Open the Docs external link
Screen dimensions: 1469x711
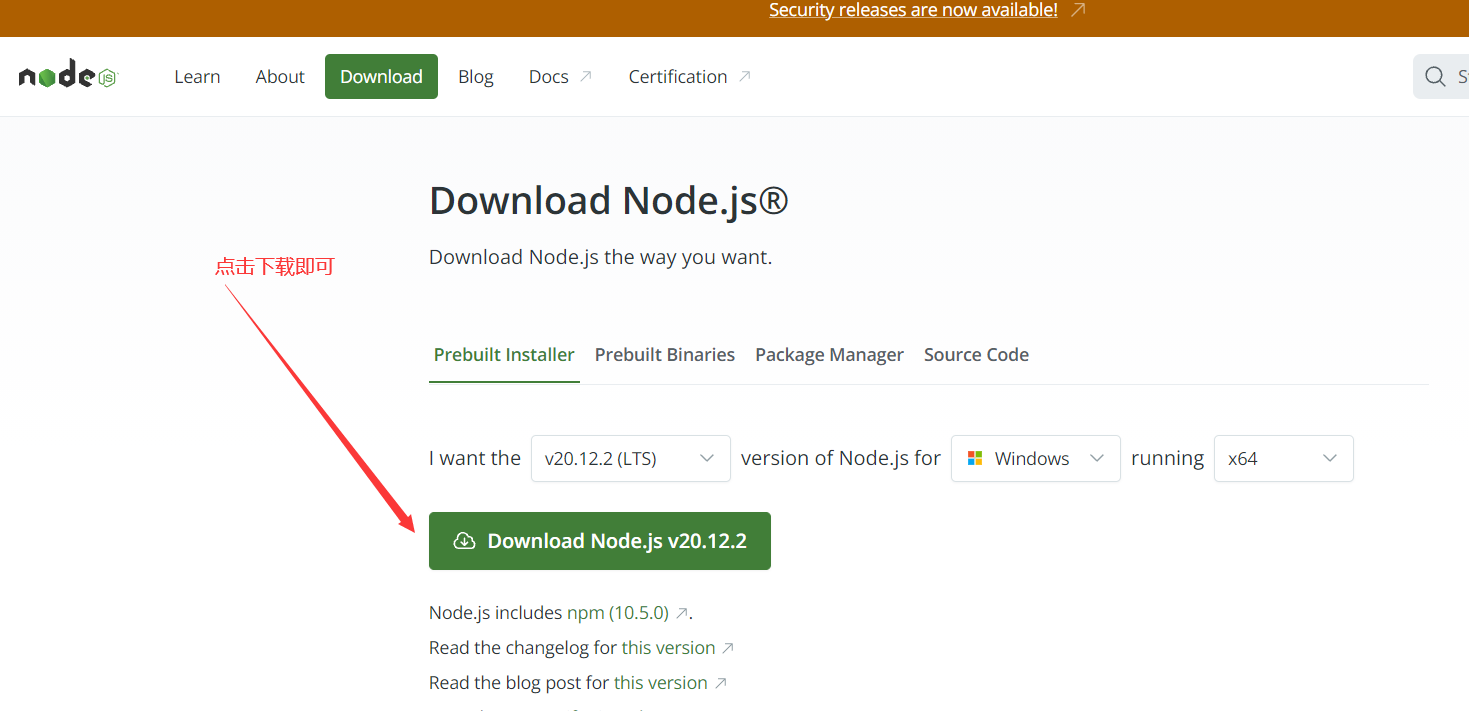click(560, 77)
